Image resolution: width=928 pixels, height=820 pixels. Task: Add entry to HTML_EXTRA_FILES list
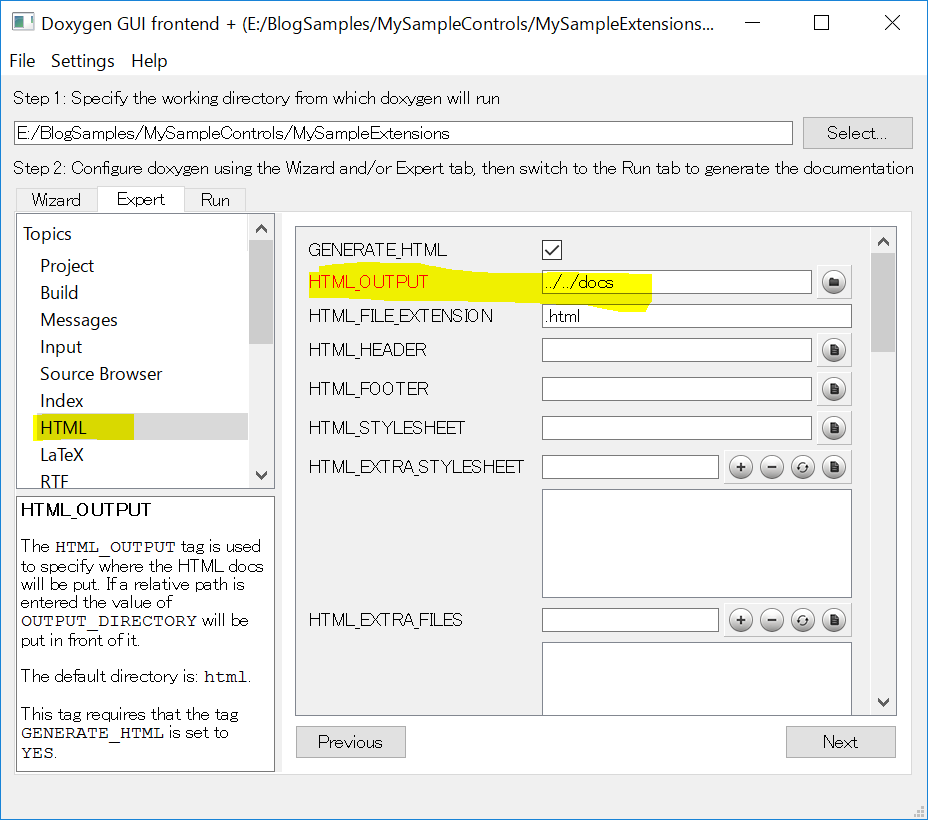tap(740, 620)
